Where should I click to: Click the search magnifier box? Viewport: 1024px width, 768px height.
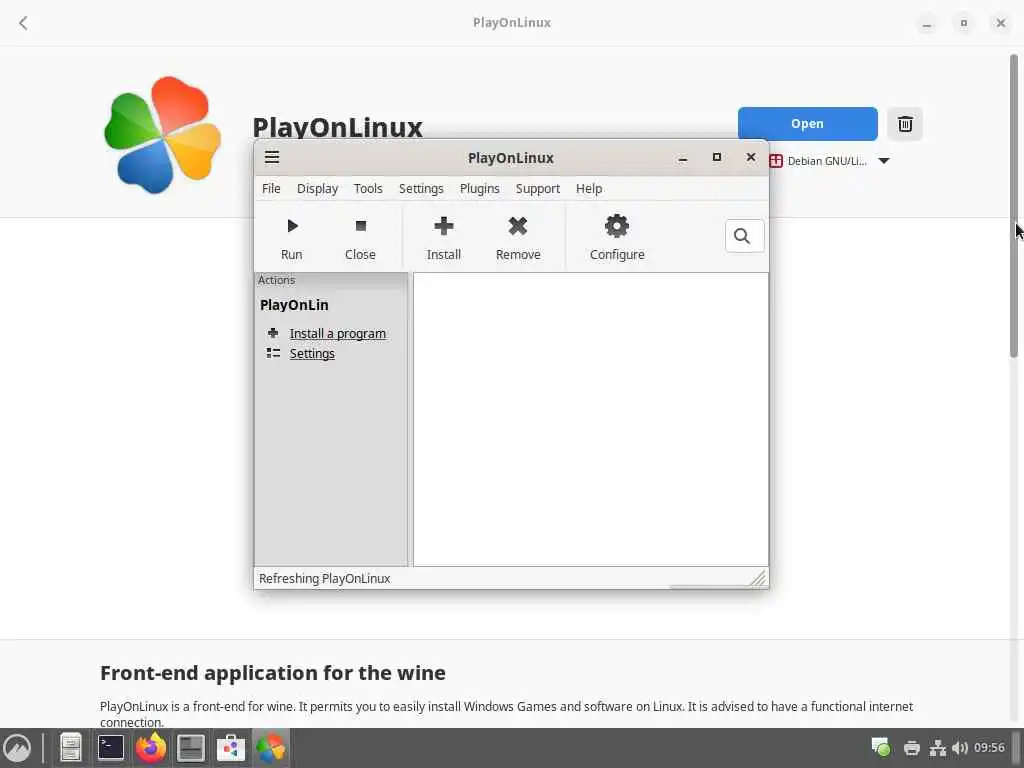[x=744, y=236]
